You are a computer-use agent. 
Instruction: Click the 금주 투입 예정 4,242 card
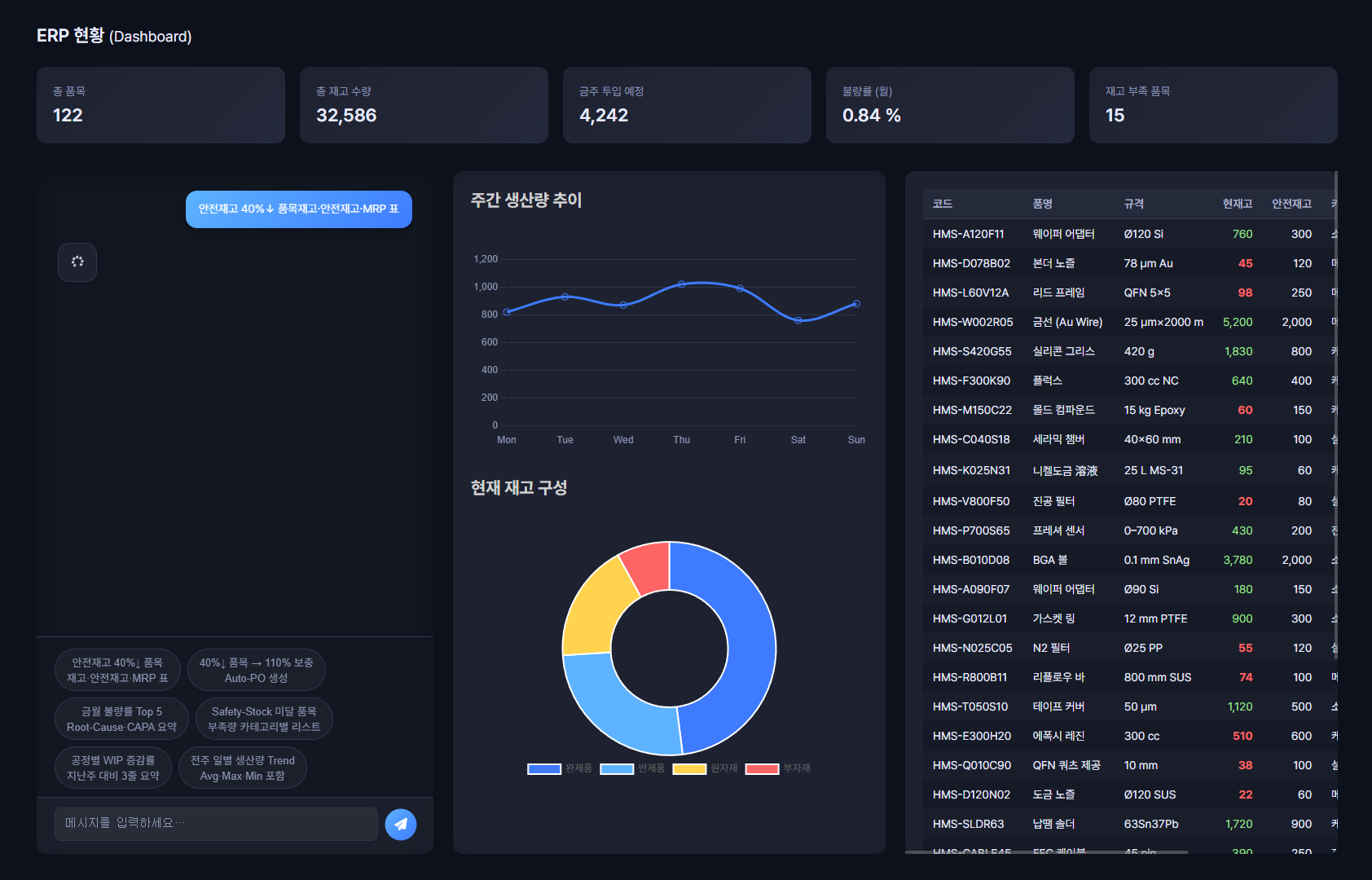687,105
